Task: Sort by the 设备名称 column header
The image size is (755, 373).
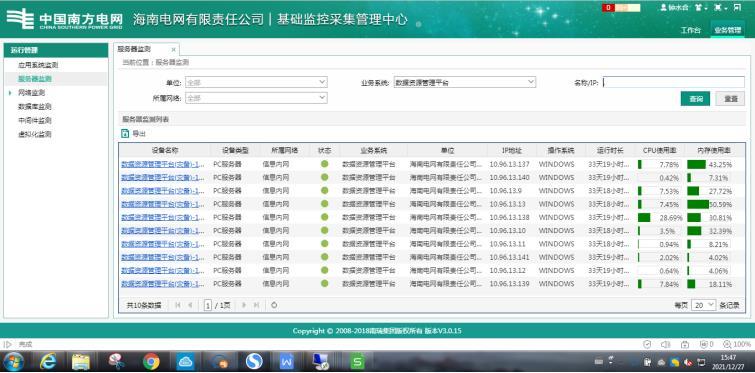Action: pos(164,150)
